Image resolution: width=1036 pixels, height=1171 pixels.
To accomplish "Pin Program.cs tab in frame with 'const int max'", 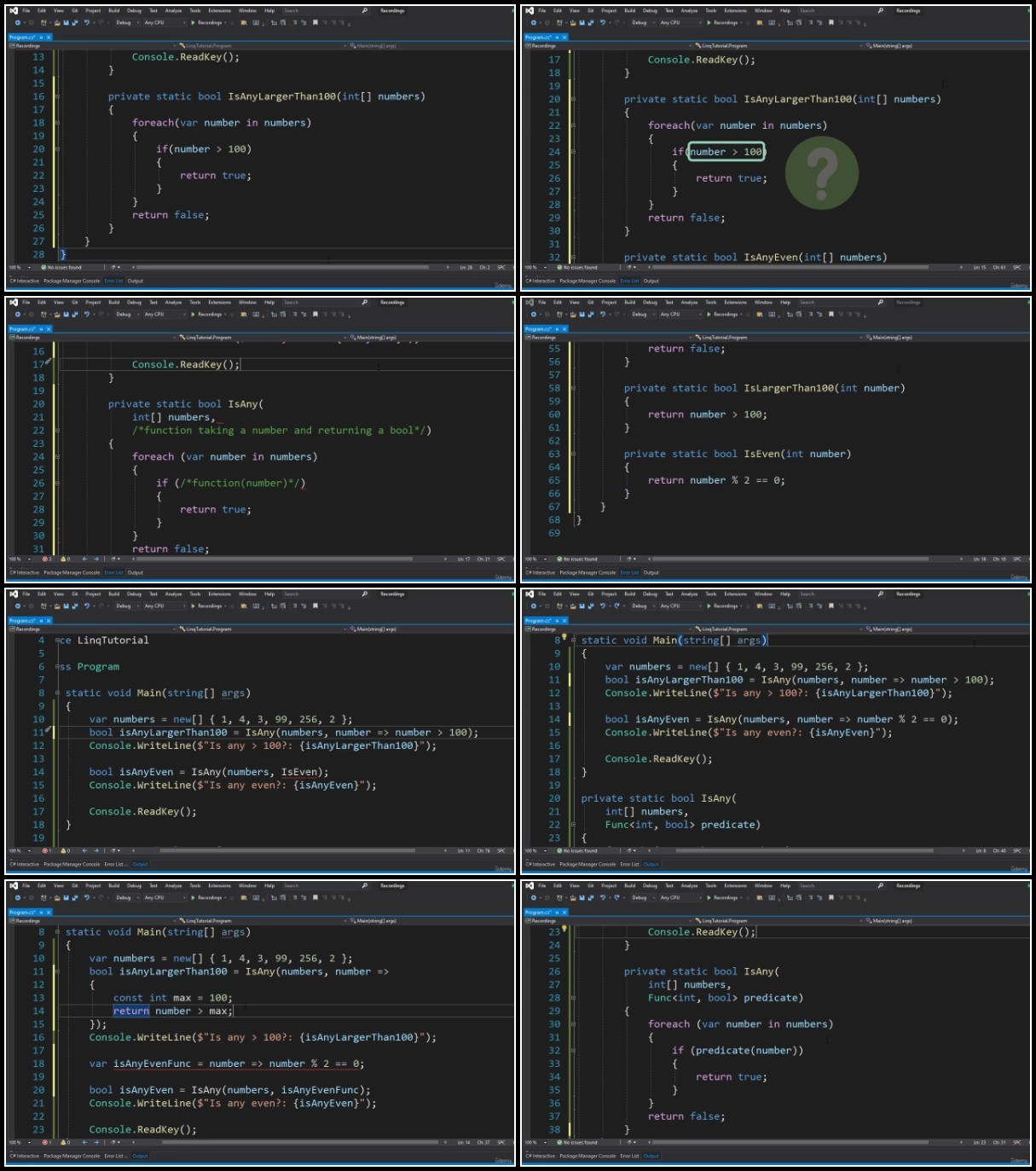I will pyautogui.click(x=41, y=913).
